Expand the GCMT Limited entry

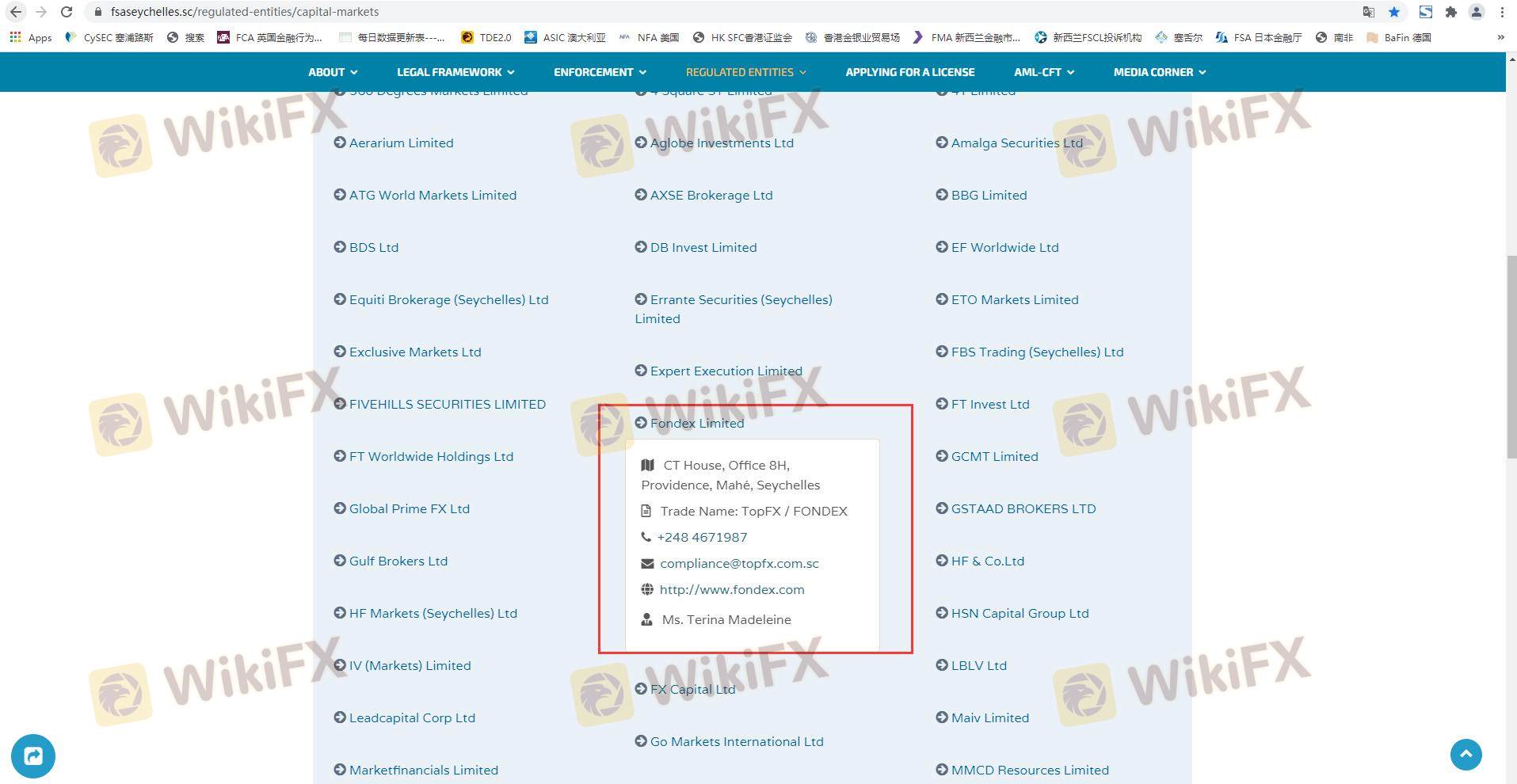click(993, 456)
